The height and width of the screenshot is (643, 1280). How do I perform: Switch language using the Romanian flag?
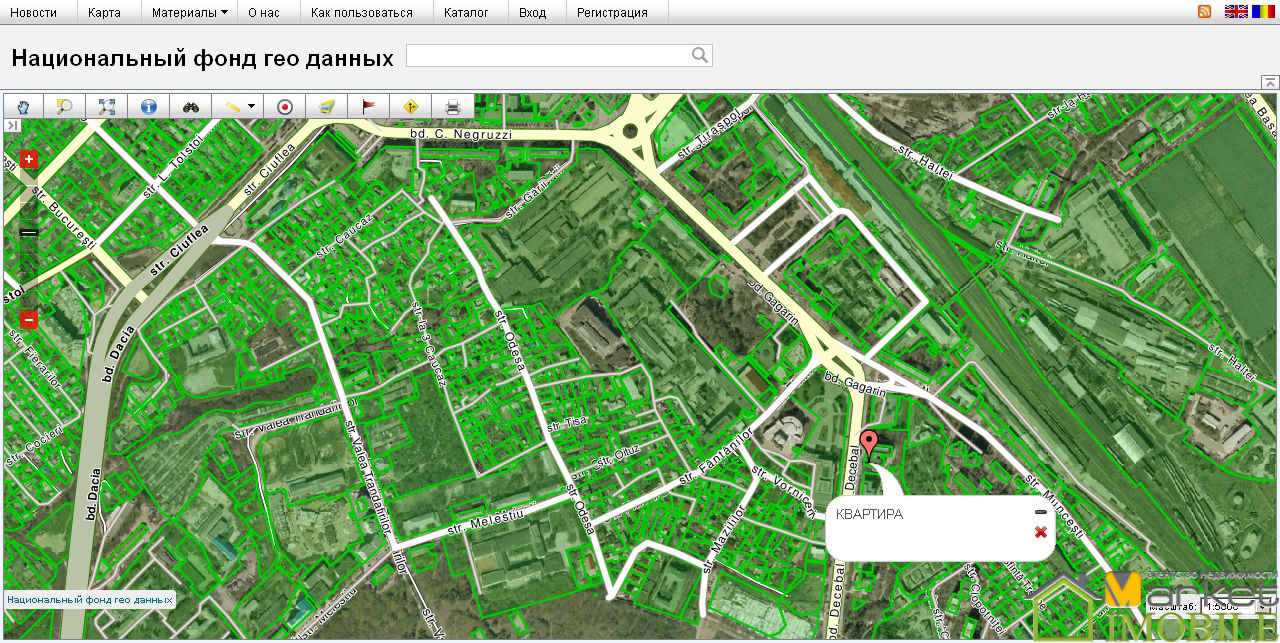(x=1263, y=12)
